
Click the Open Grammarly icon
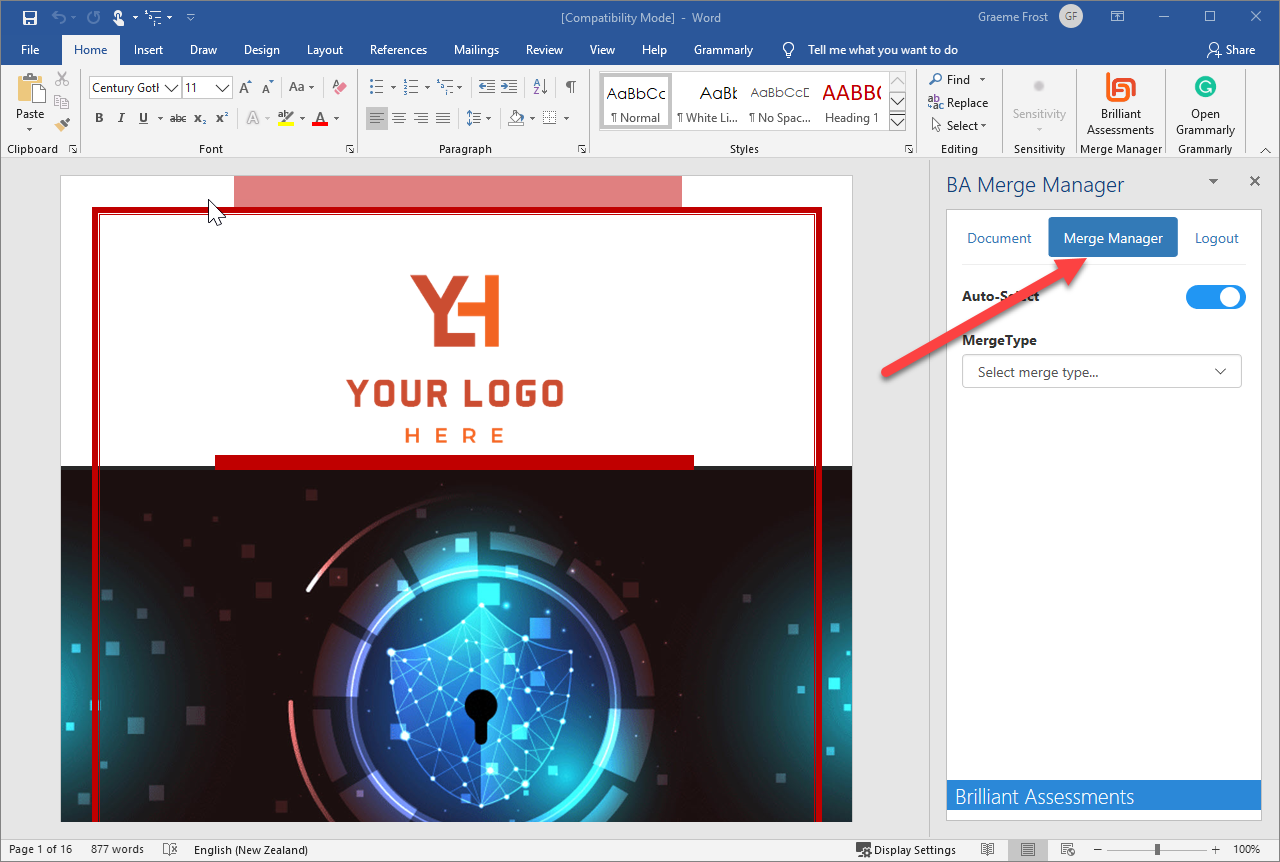point(1205,104)
